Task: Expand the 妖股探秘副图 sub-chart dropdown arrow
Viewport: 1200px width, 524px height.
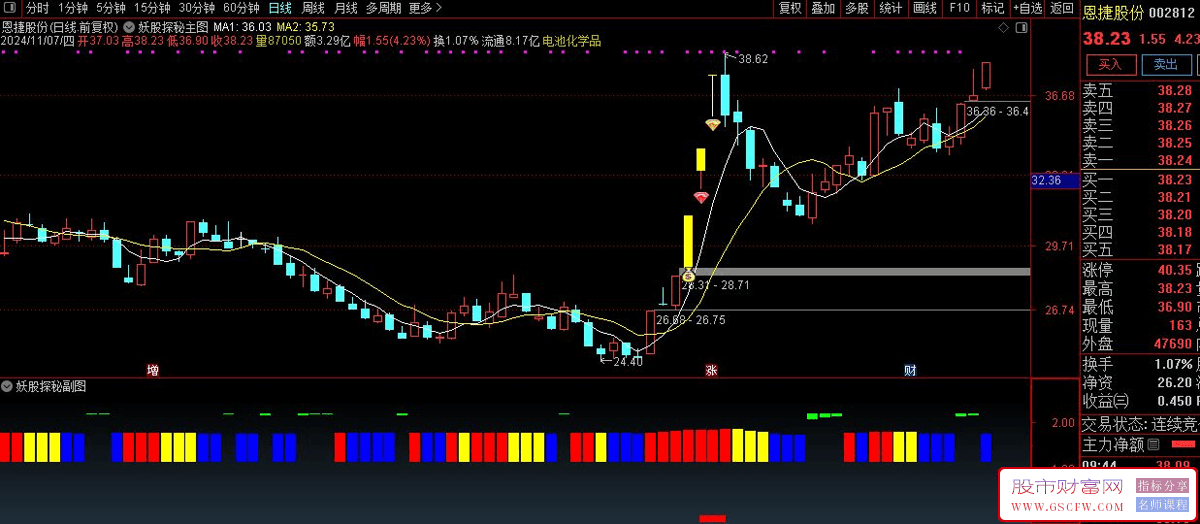Action: pos(7,385)
